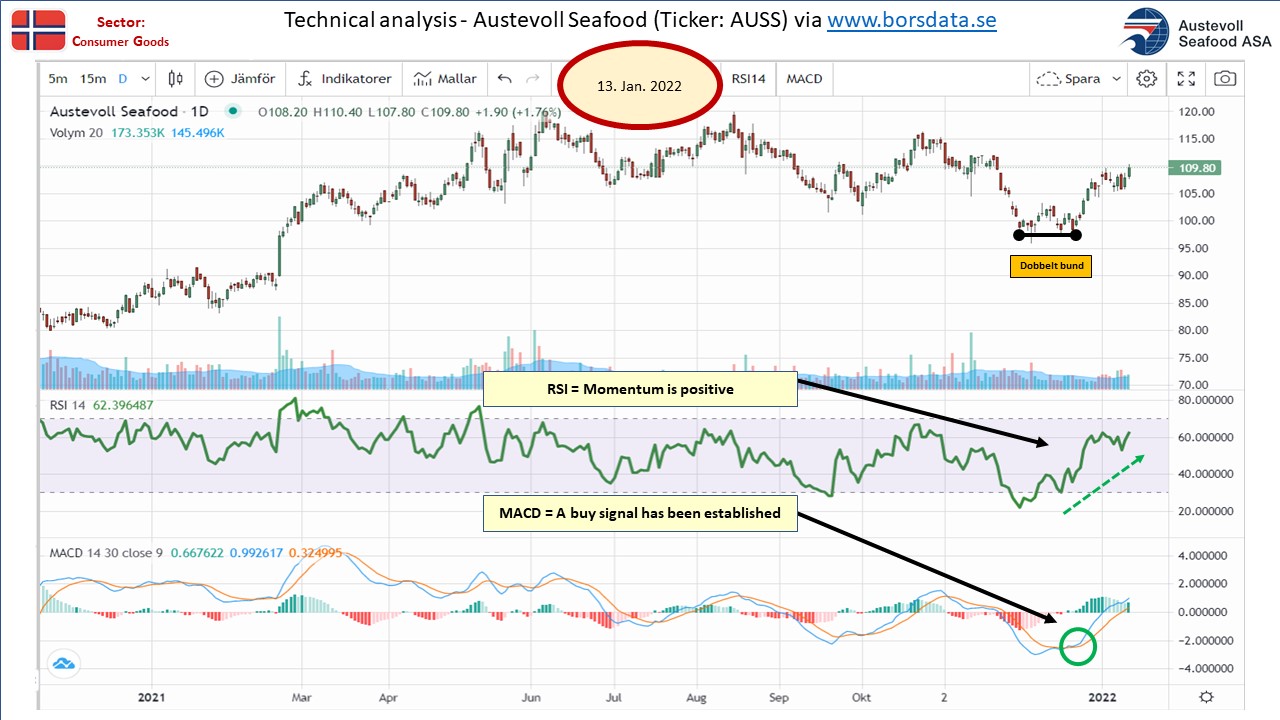Click the 100.00 price axis value
1280x720 pixels.
tap(1197, 221)
